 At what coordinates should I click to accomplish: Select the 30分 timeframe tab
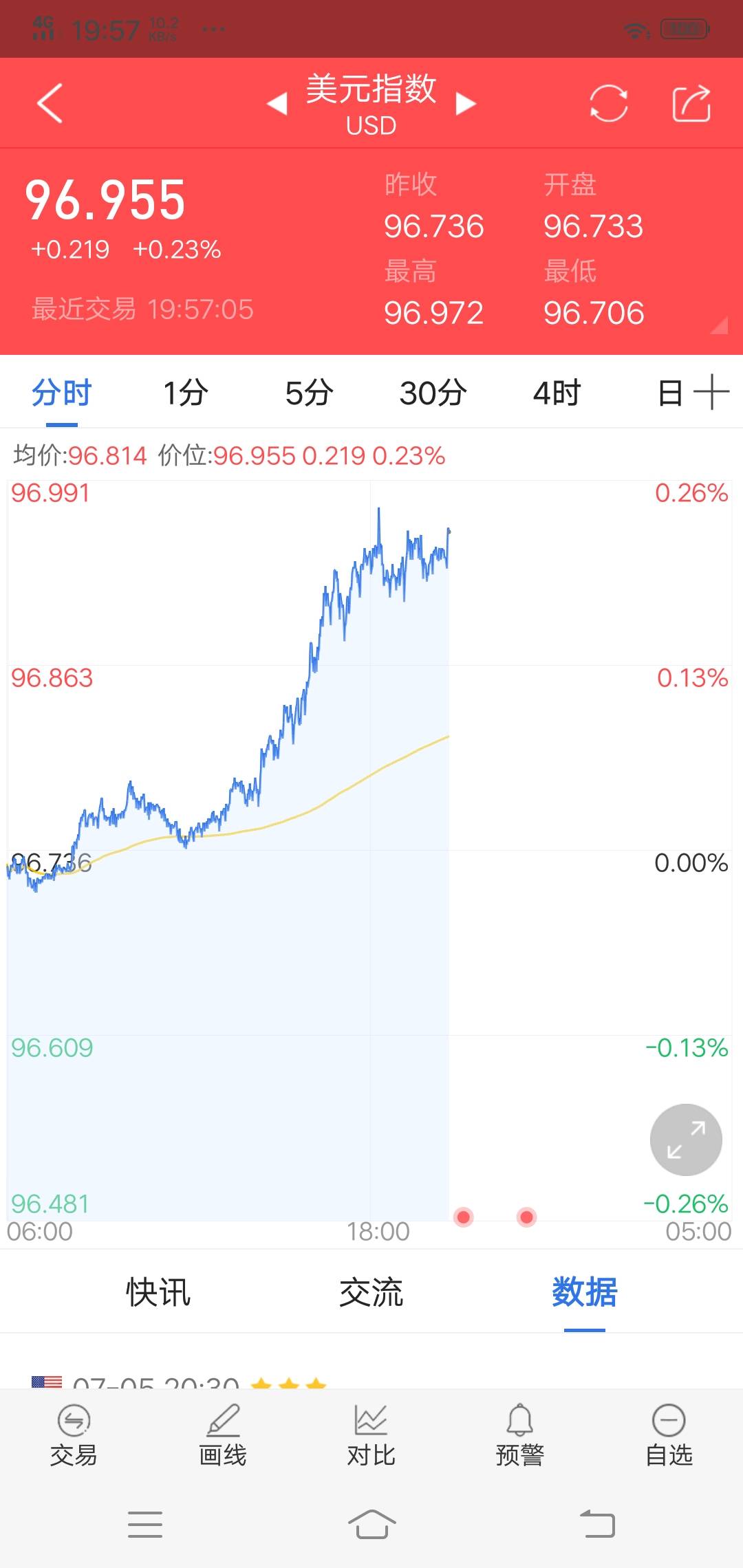click(x=433, y=393)
